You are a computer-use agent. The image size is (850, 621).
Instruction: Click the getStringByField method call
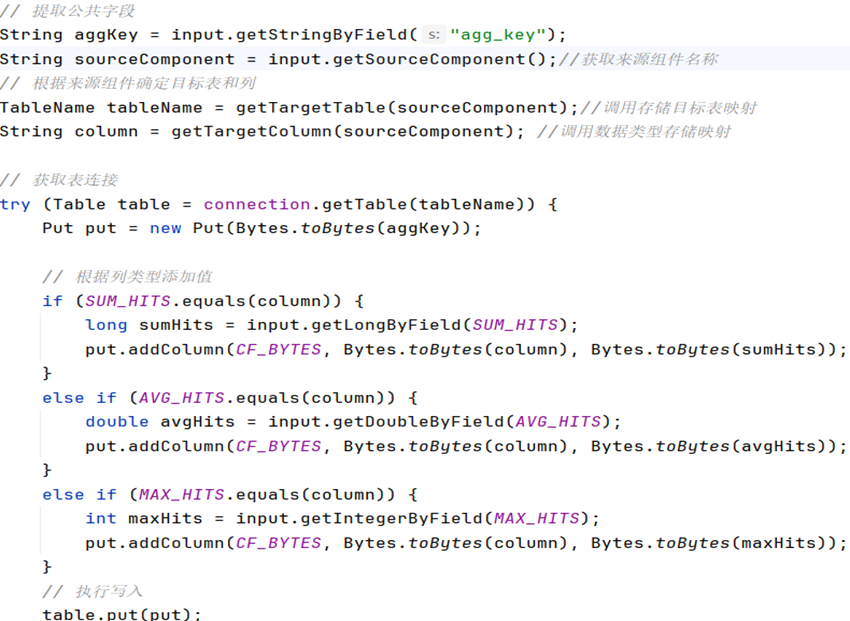(x=321, y=35)
